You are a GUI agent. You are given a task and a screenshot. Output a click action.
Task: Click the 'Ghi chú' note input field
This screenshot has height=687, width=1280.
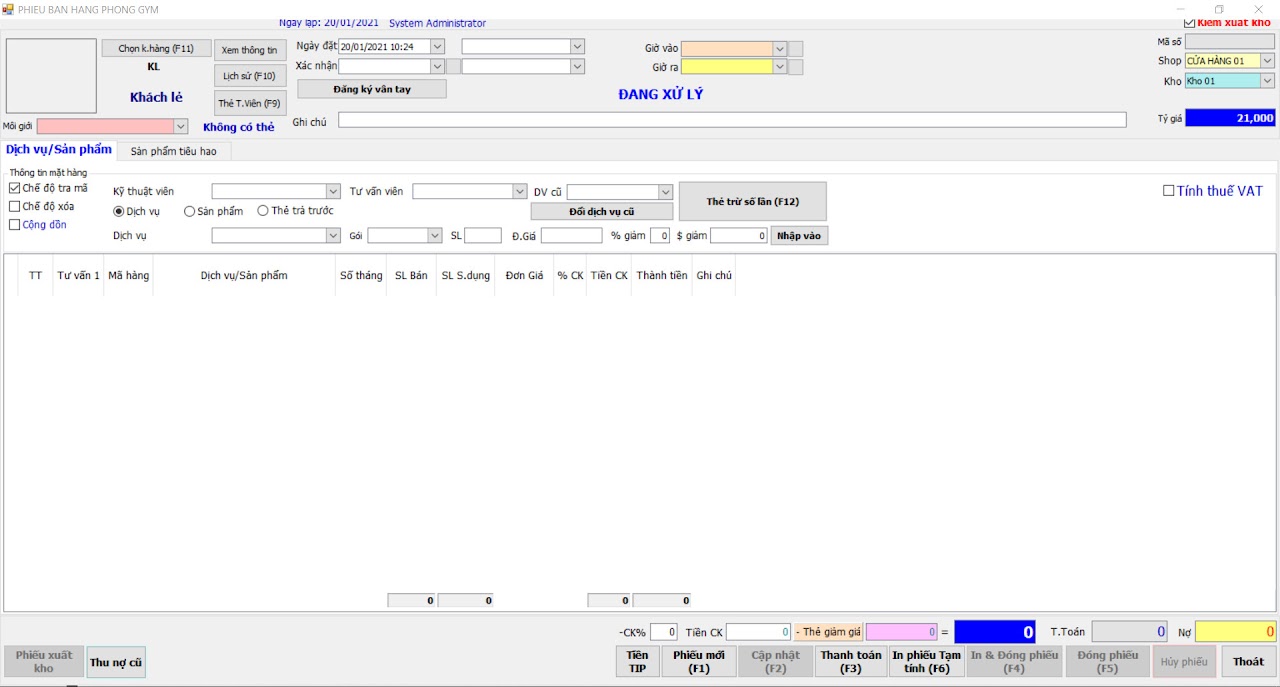[732, 120]
